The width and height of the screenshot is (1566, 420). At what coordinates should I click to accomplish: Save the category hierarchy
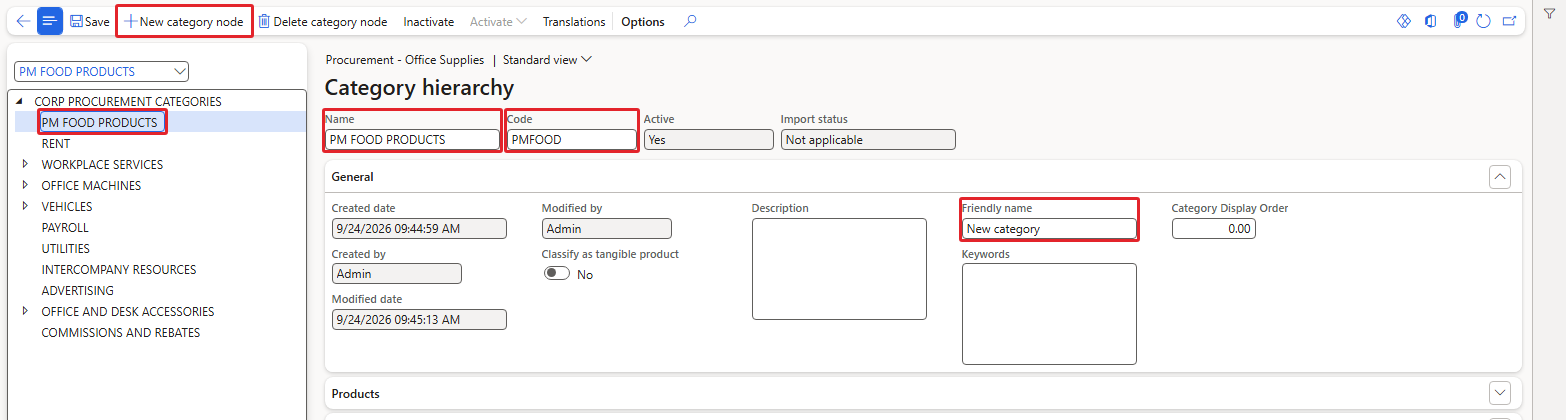[90, 21]
